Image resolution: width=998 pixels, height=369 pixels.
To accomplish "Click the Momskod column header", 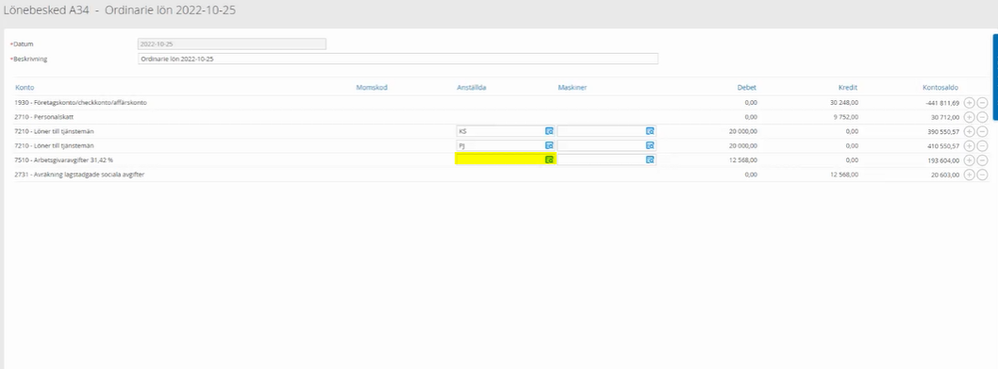I will point(372,88).
